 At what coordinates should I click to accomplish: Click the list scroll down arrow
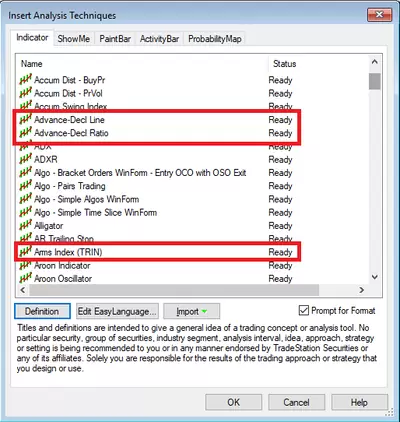375,277
